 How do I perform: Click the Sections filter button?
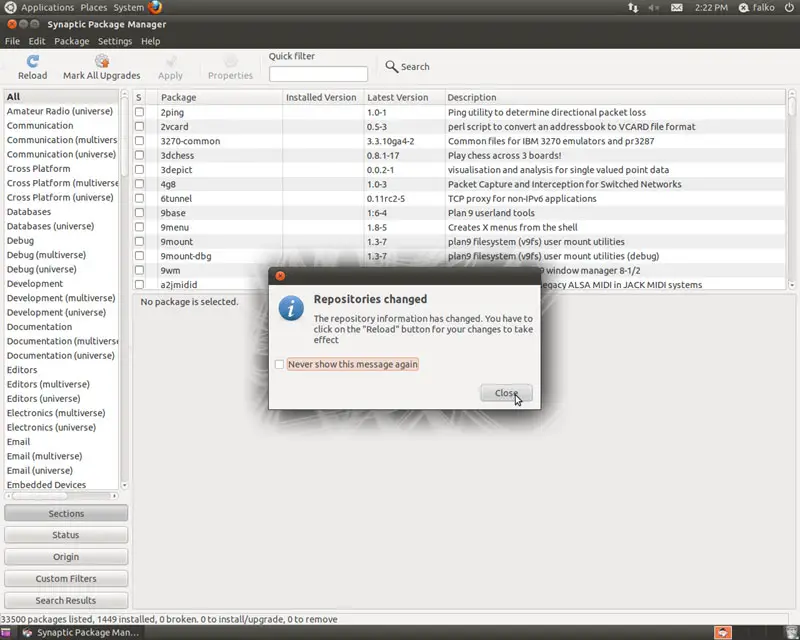click(66, 513)
